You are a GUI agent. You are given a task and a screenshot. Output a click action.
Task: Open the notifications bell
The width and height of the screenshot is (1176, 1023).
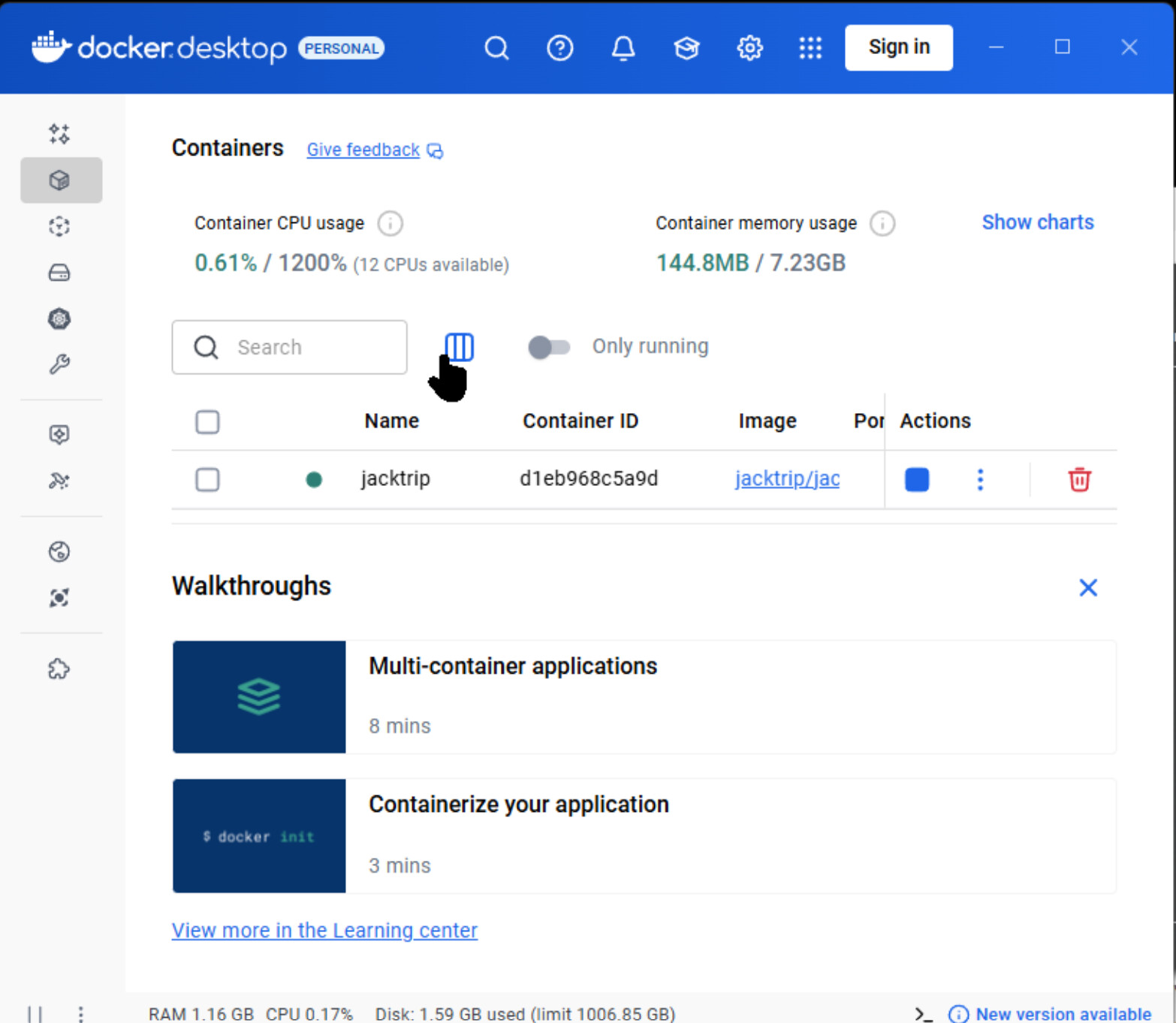coord(623,48)
